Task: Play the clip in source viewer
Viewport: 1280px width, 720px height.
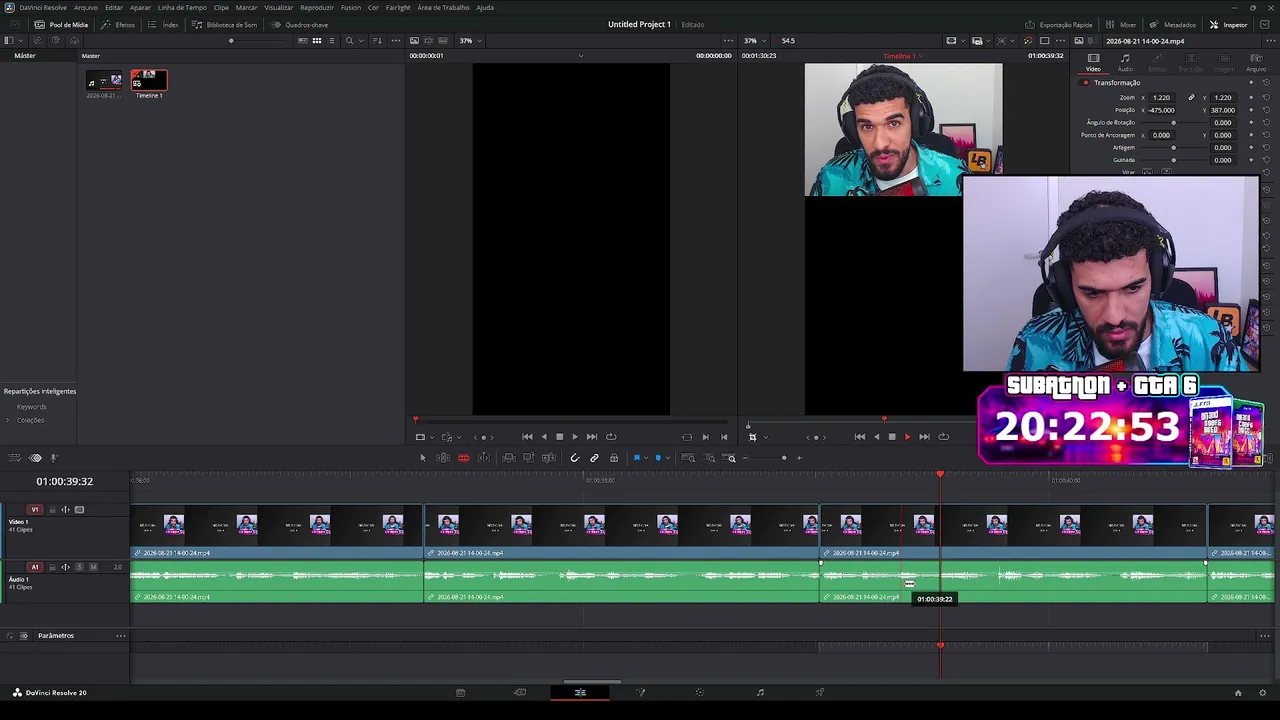Action: 574,437
